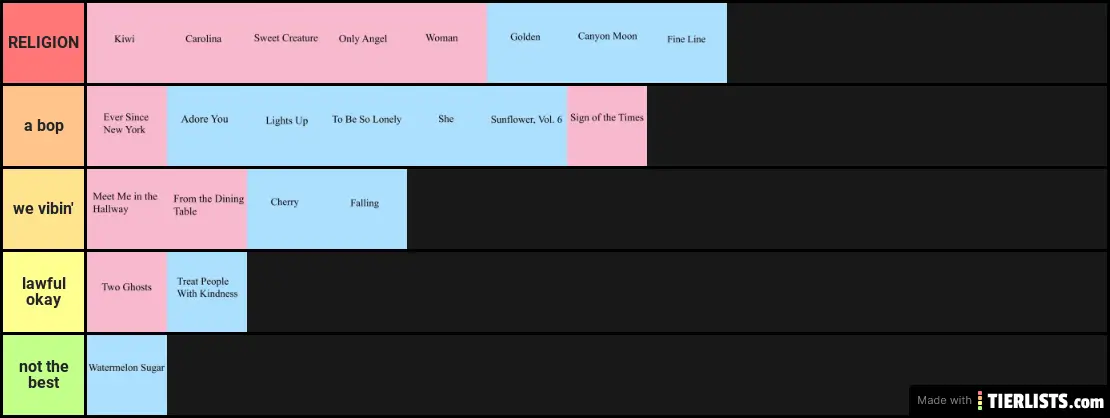The width and height of the screenshot is (1110, 418).
Task: Click Treat People With Kindness tile
Action: point(207,292)
